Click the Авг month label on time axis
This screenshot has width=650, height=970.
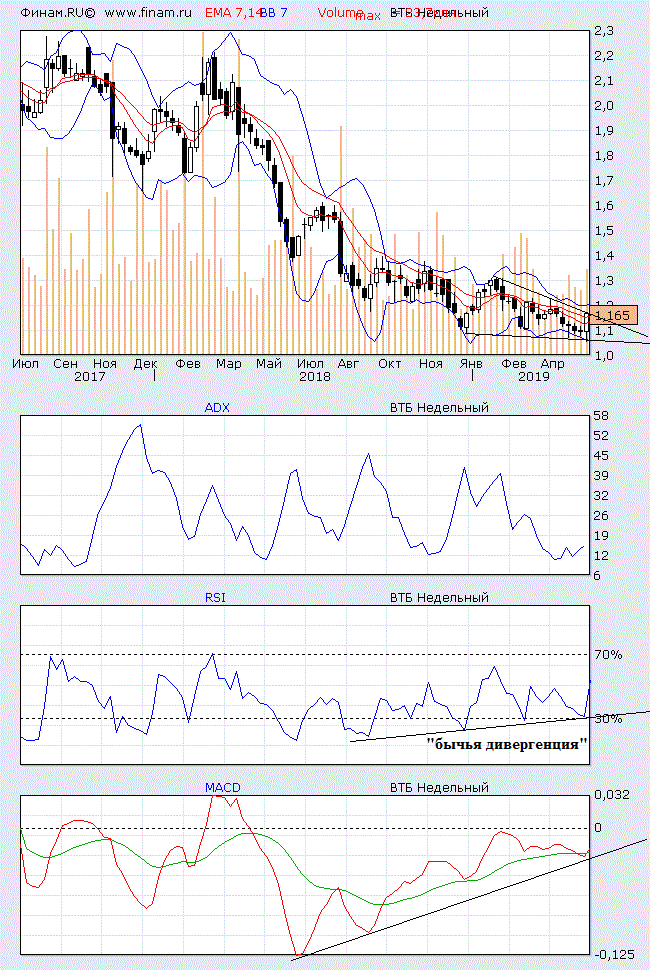[x=348, y=364]
